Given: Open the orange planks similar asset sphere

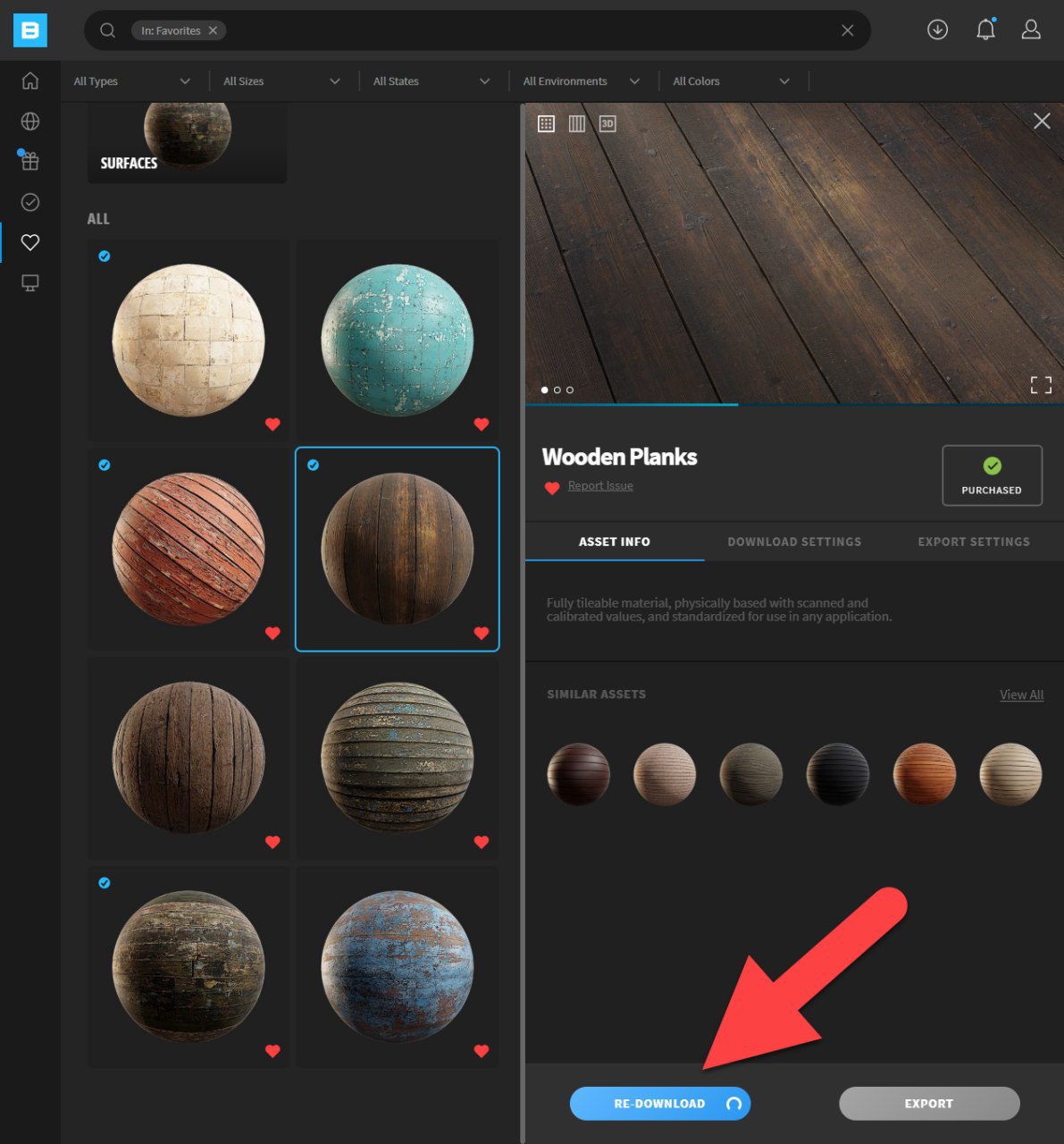Looking at the screenshot, I should pyautogui.click(x=925, y=774).
